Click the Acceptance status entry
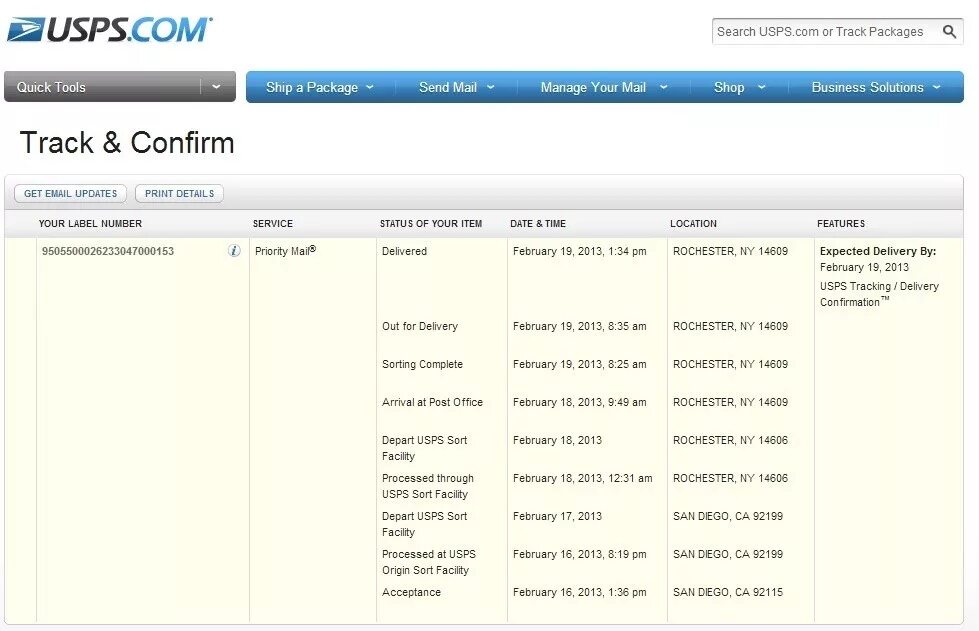 411,592
